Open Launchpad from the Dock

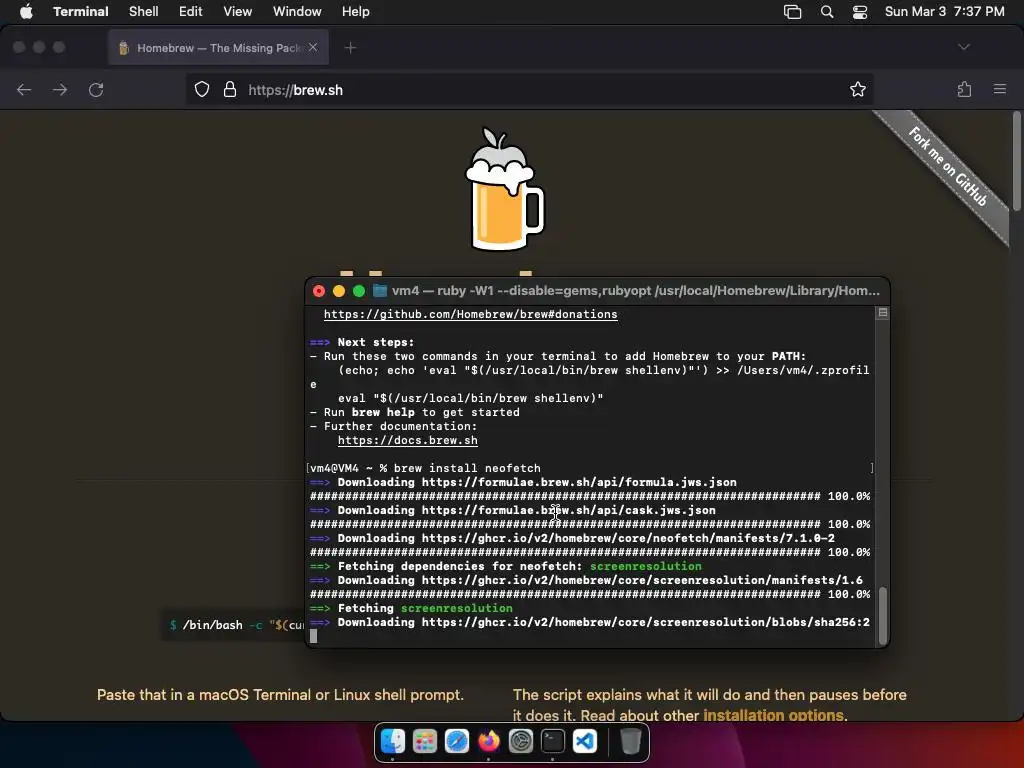(425, 741)
